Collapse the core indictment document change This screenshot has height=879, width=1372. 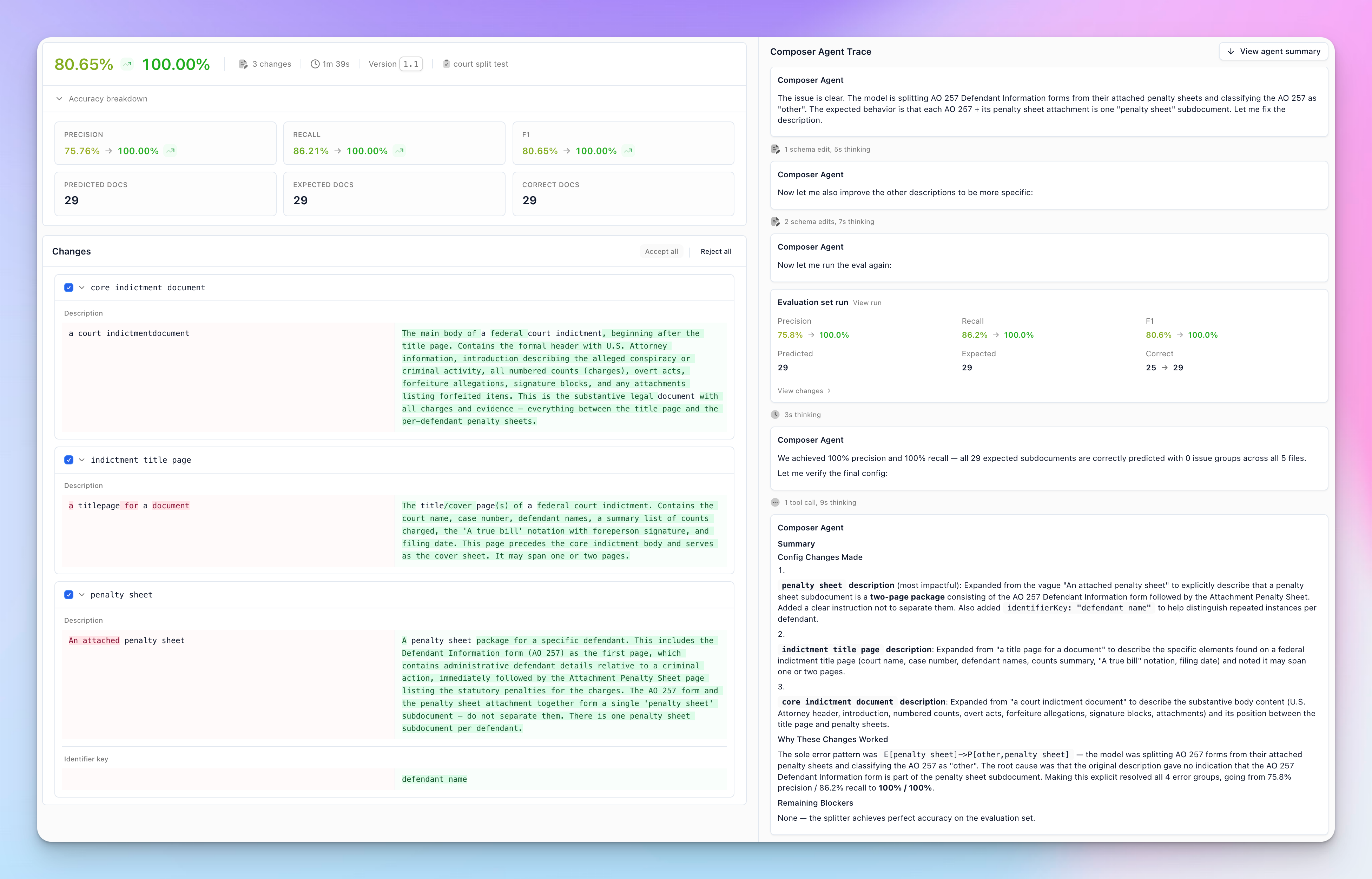81,288
